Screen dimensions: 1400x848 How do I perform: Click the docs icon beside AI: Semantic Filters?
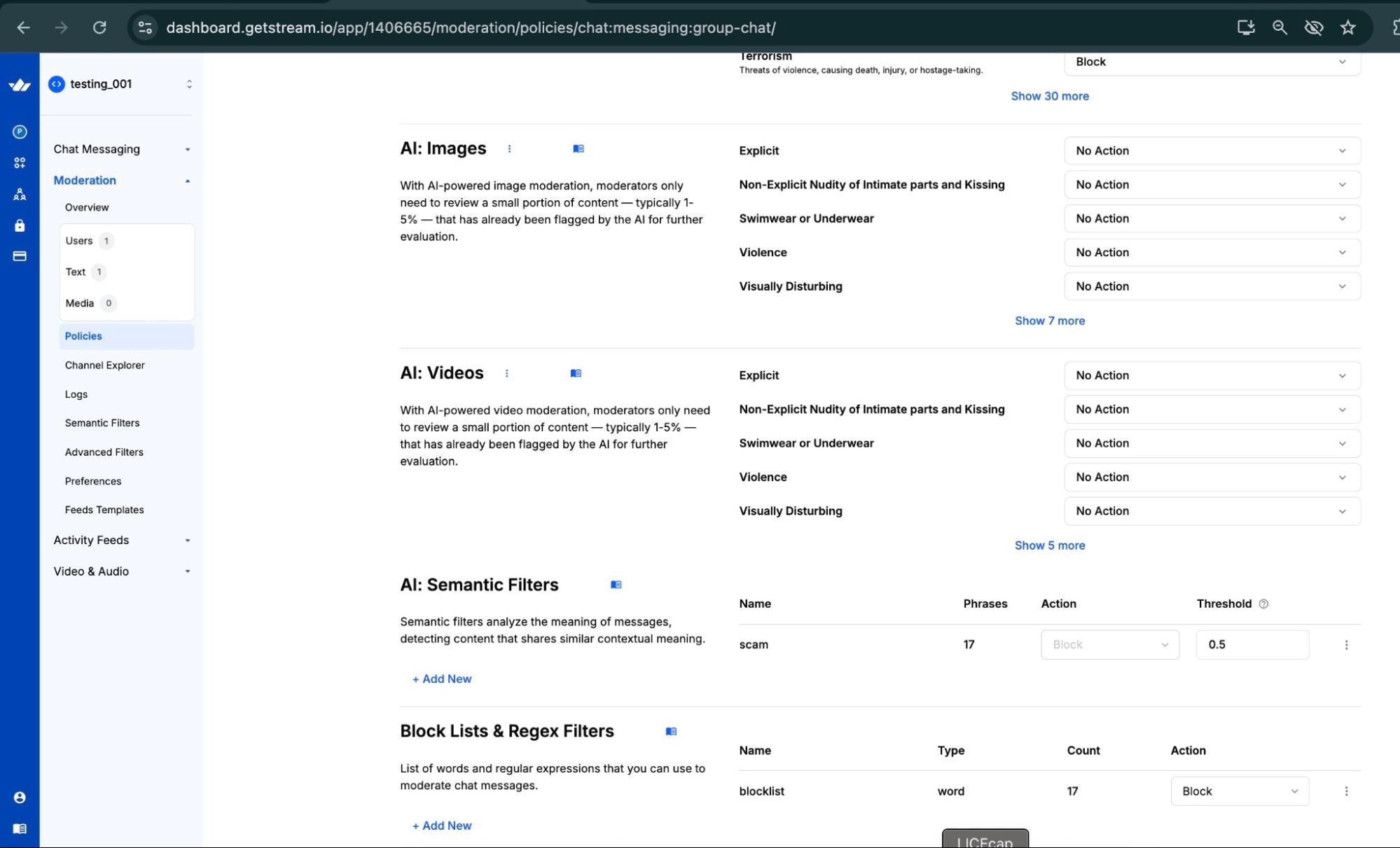click(x=616, y=585)
